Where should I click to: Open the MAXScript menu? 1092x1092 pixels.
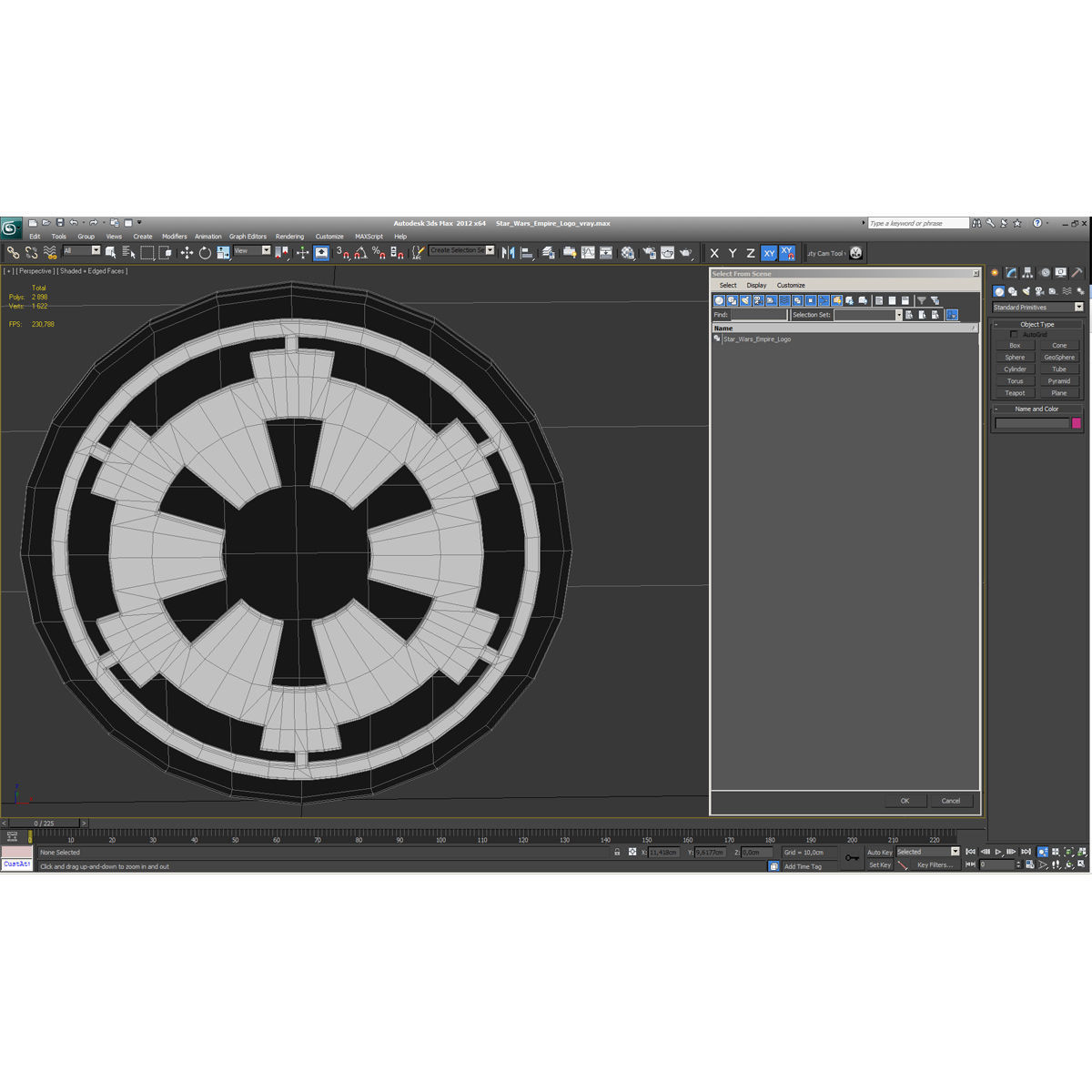[x=369, y=237]
